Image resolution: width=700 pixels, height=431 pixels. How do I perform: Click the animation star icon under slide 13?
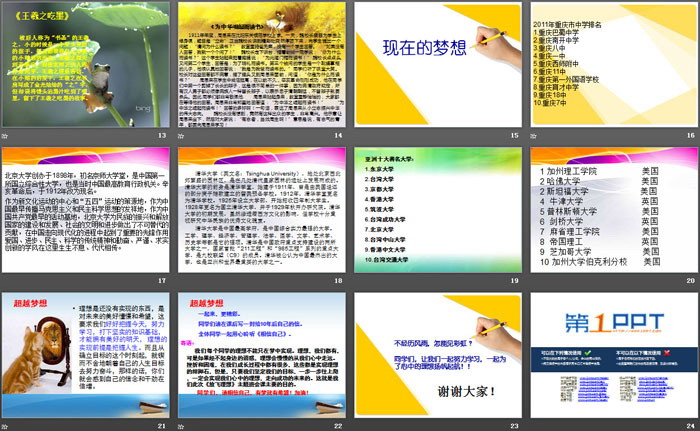coord(4,135)
